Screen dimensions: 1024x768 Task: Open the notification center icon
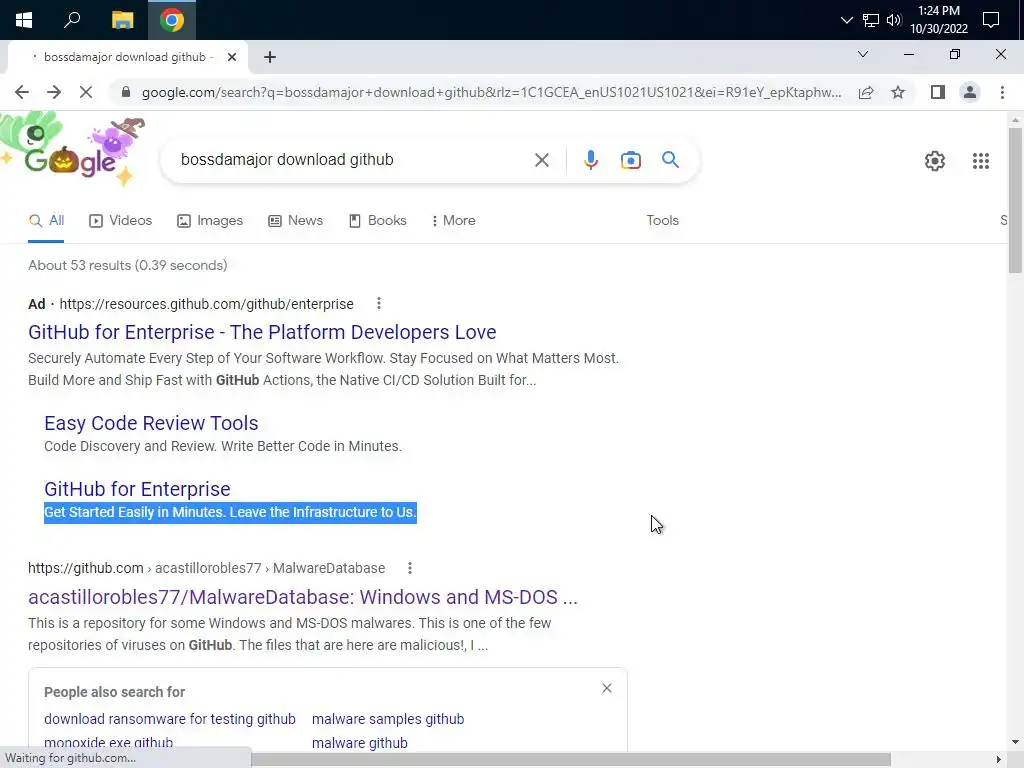pos(991,20)
